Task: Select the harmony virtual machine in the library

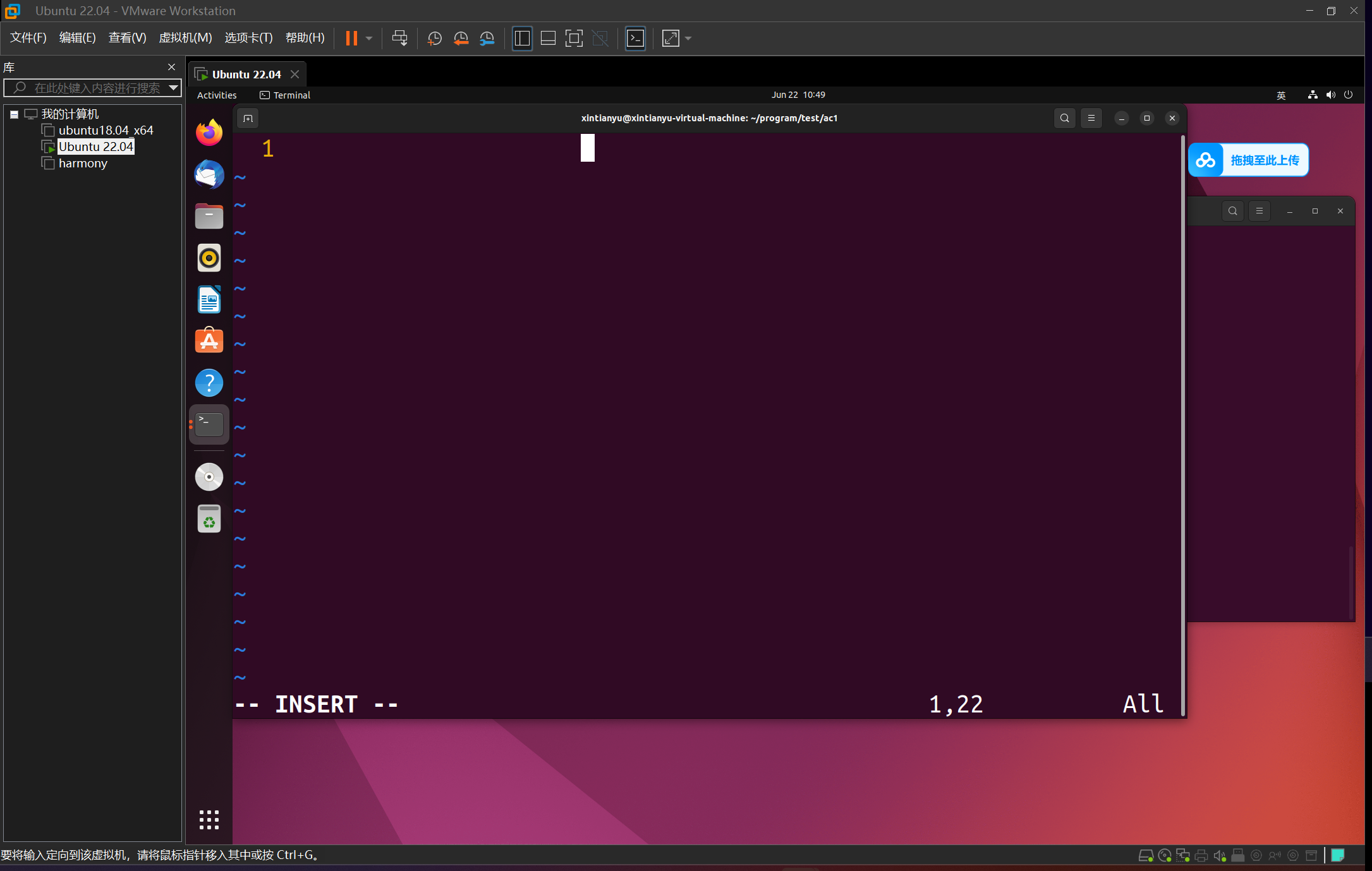Action: tap(82, 163)
